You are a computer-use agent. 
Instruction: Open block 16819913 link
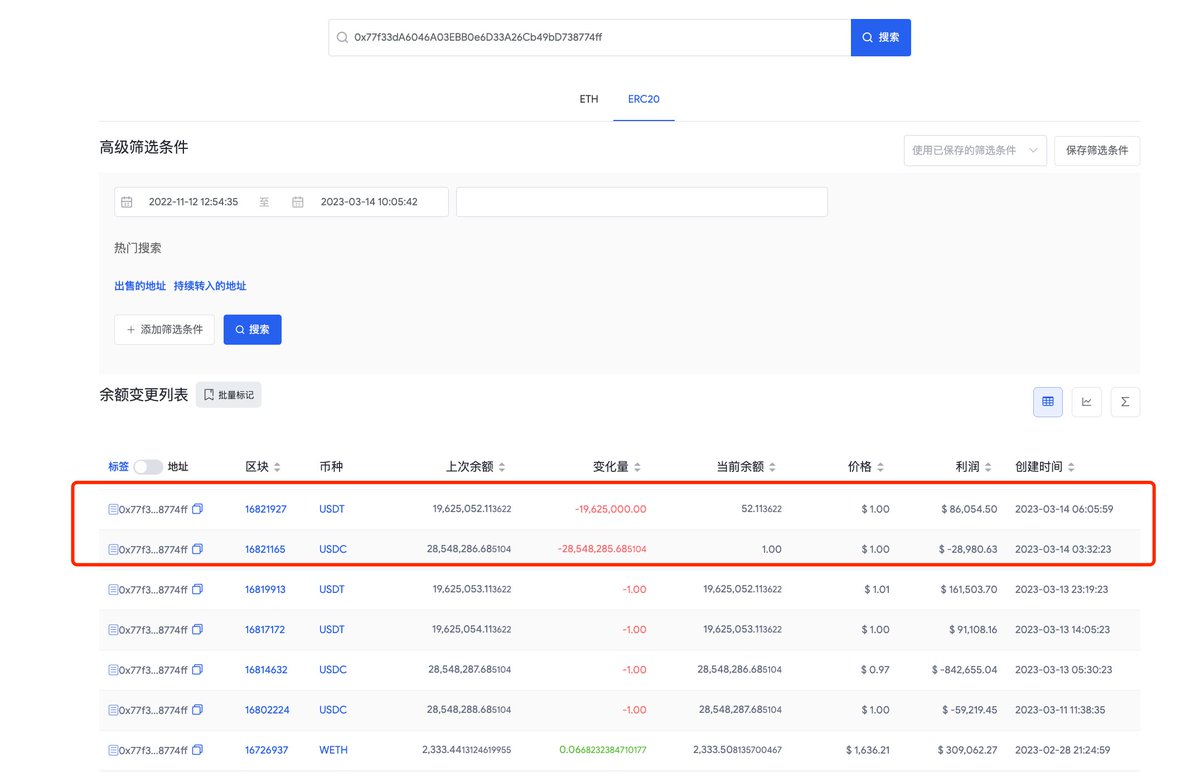click(265, 589)
